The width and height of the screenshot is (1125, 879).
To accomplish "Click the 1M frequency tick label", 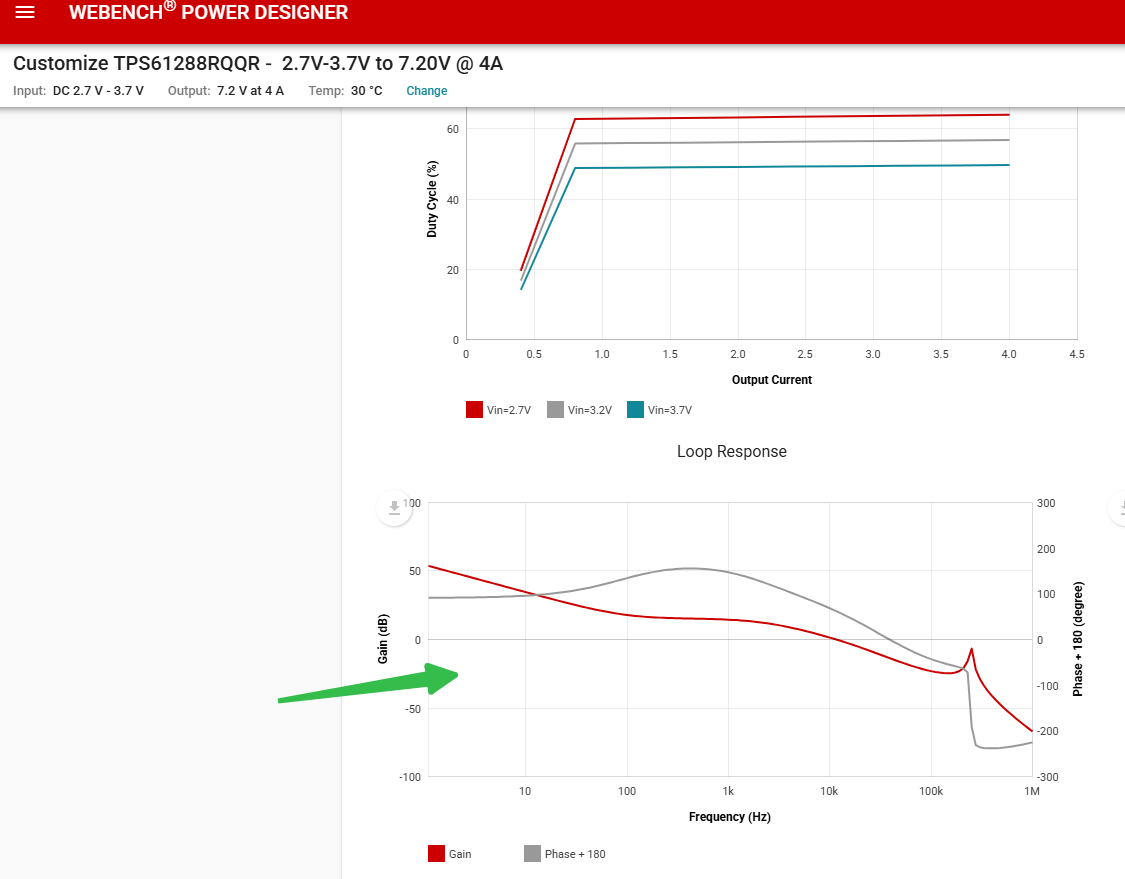I will pos(1032,791).
